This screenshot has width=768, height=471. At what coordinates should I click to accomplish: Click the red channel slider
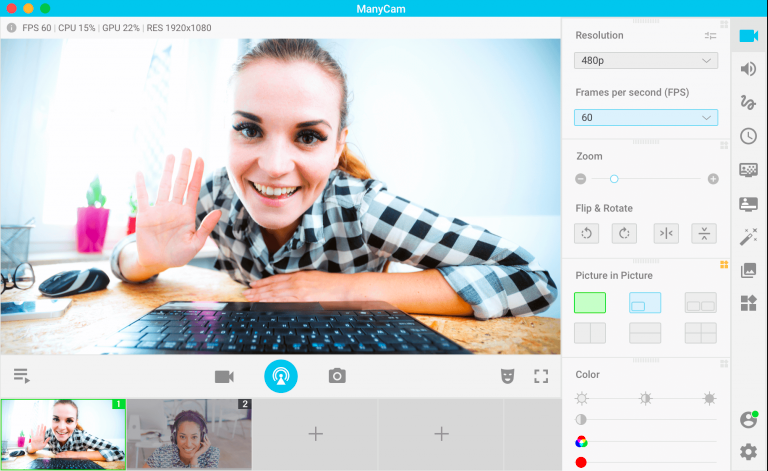(x=646, y=462)
